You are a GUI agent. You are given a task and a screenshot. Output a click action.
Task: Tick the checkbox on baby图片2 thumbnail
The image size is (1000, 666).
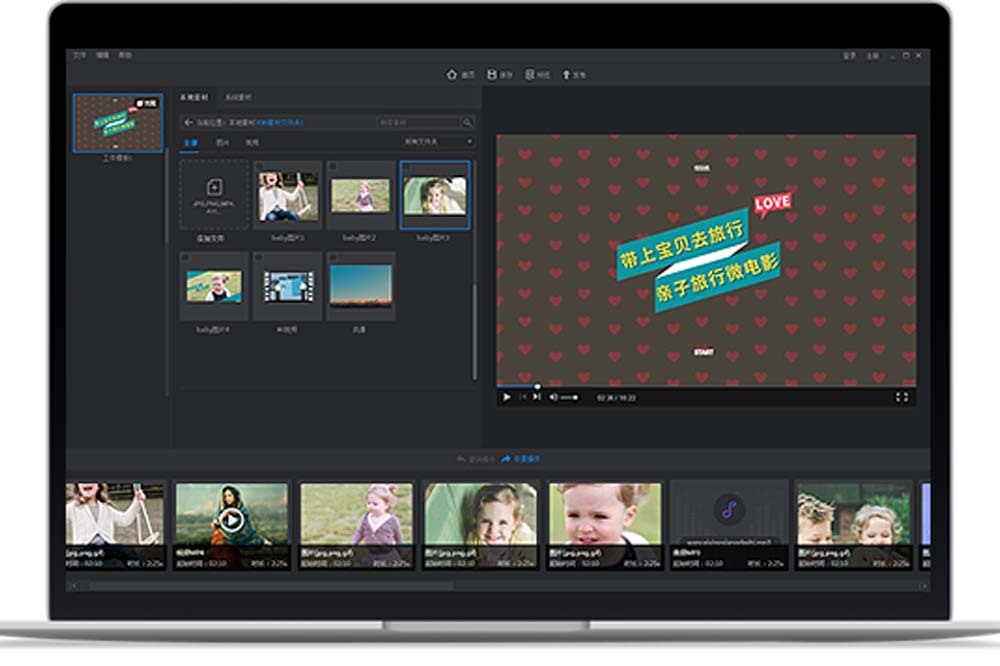[x=333, y=167]
